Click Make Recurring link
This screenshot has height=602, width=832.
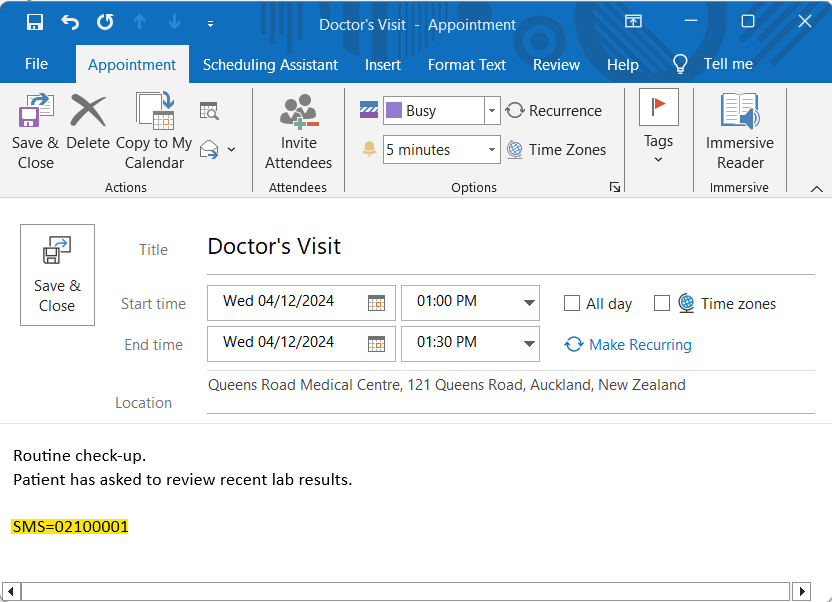(628, 344)
